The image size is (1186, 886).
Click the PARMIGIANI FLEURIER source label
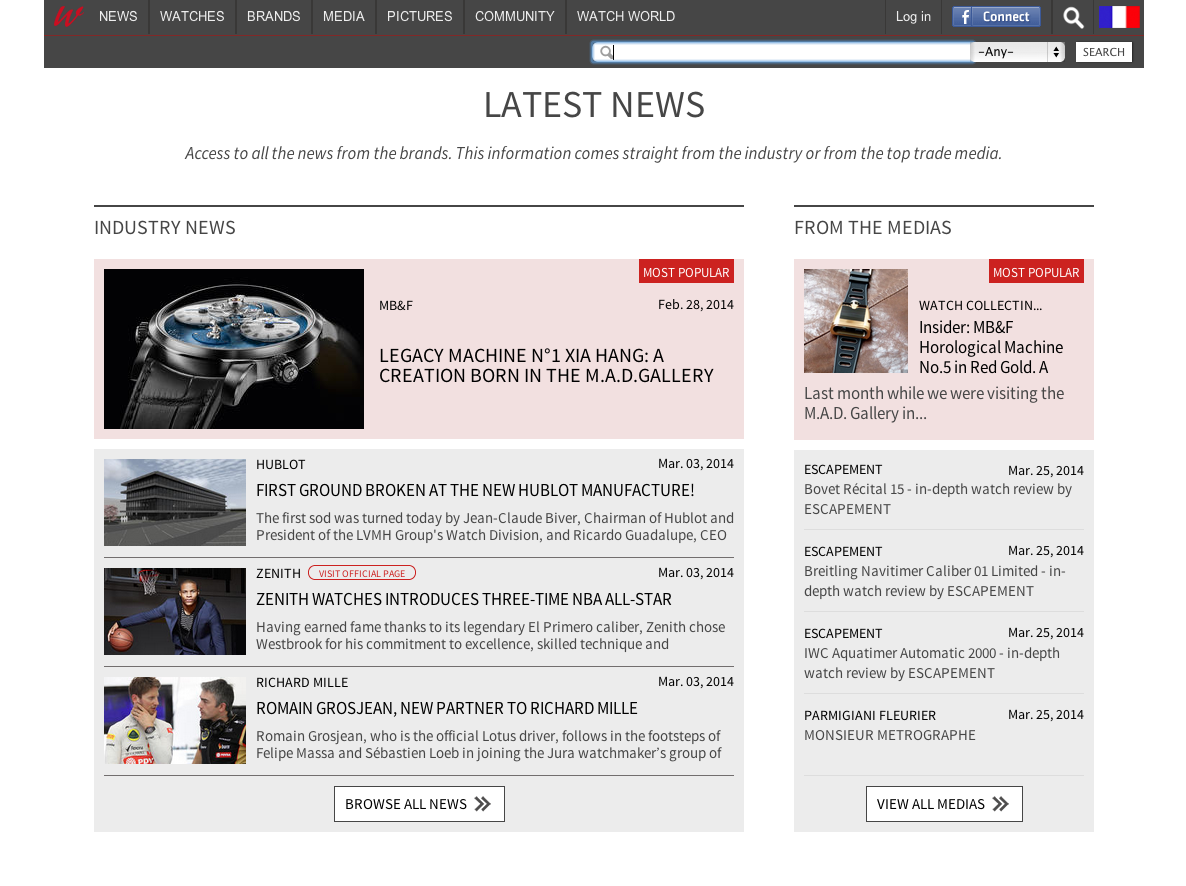point(870,716)
